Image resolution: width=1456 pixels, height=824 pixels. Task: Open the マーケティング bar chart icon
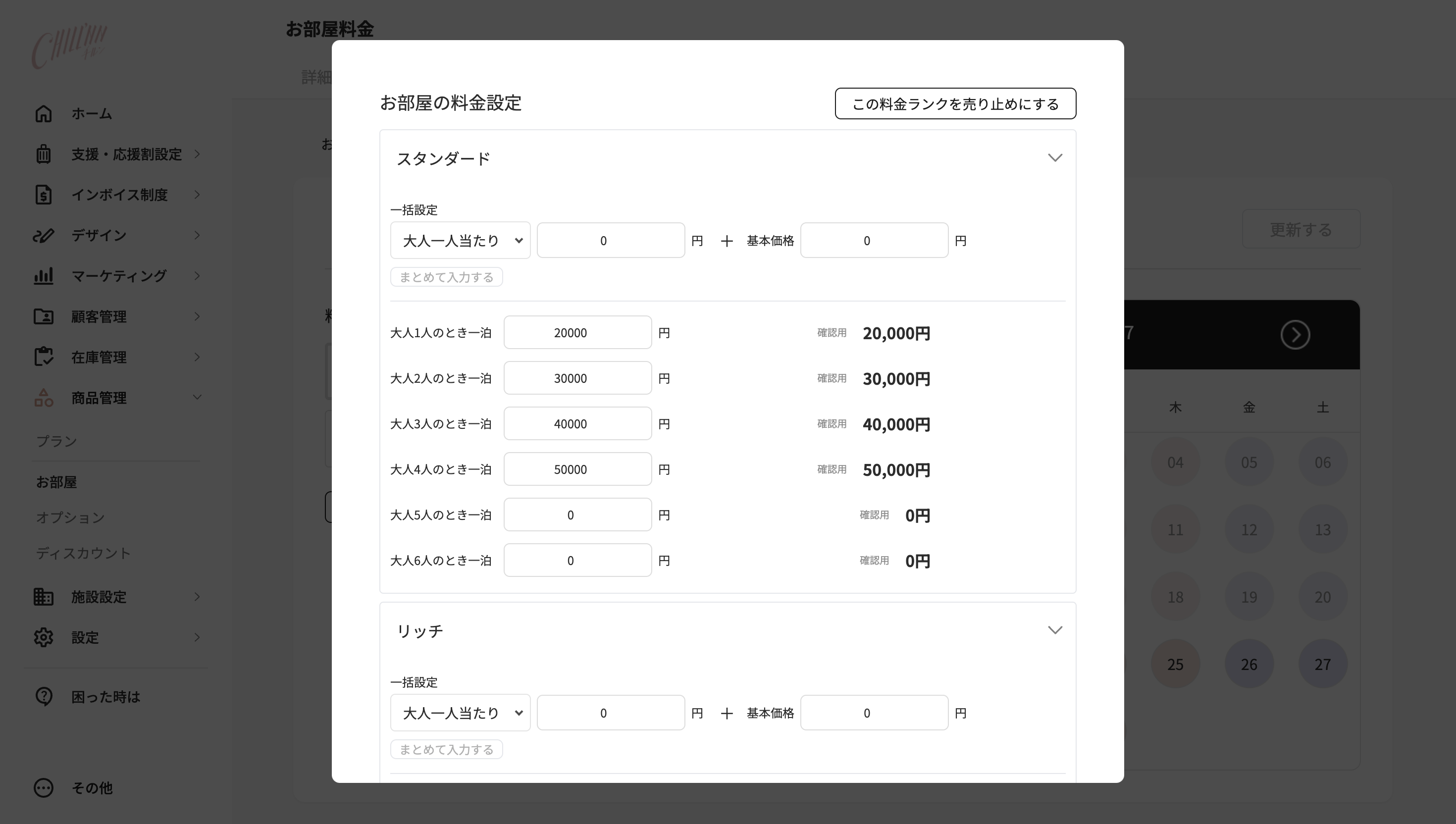(44, 276)
